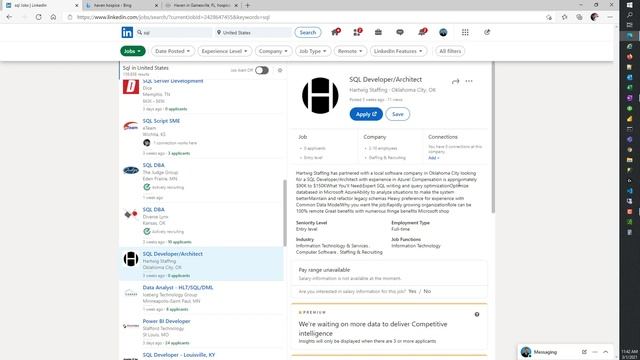The width and height of the screenshot is (640, 360).
Task: Expand the Company filter
Action: click(x=273, y=51)
